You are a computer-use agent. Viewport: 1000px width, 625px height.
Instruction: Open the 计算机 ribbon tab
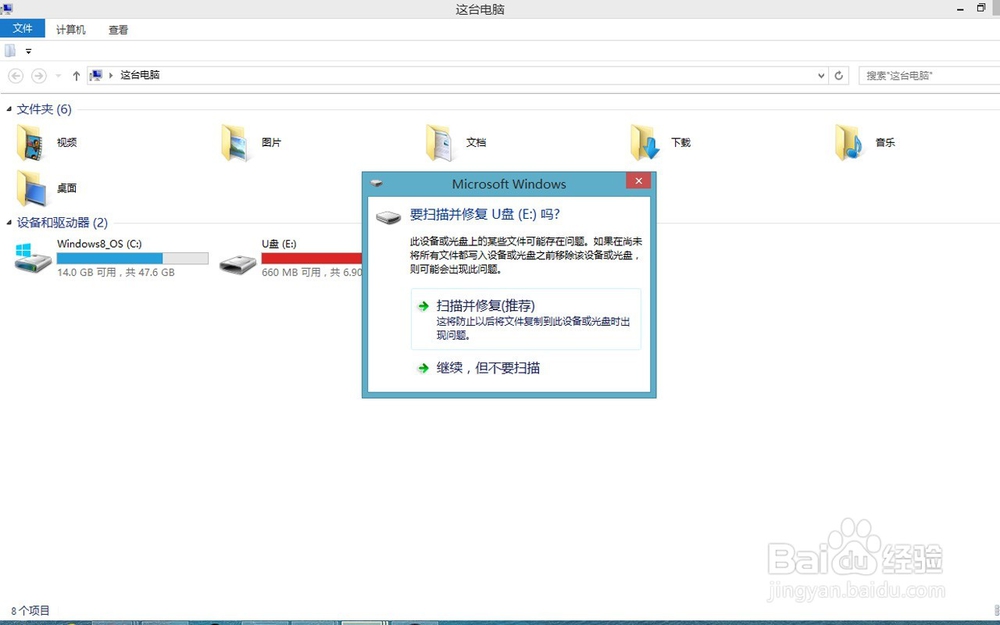tap(70, 29)
